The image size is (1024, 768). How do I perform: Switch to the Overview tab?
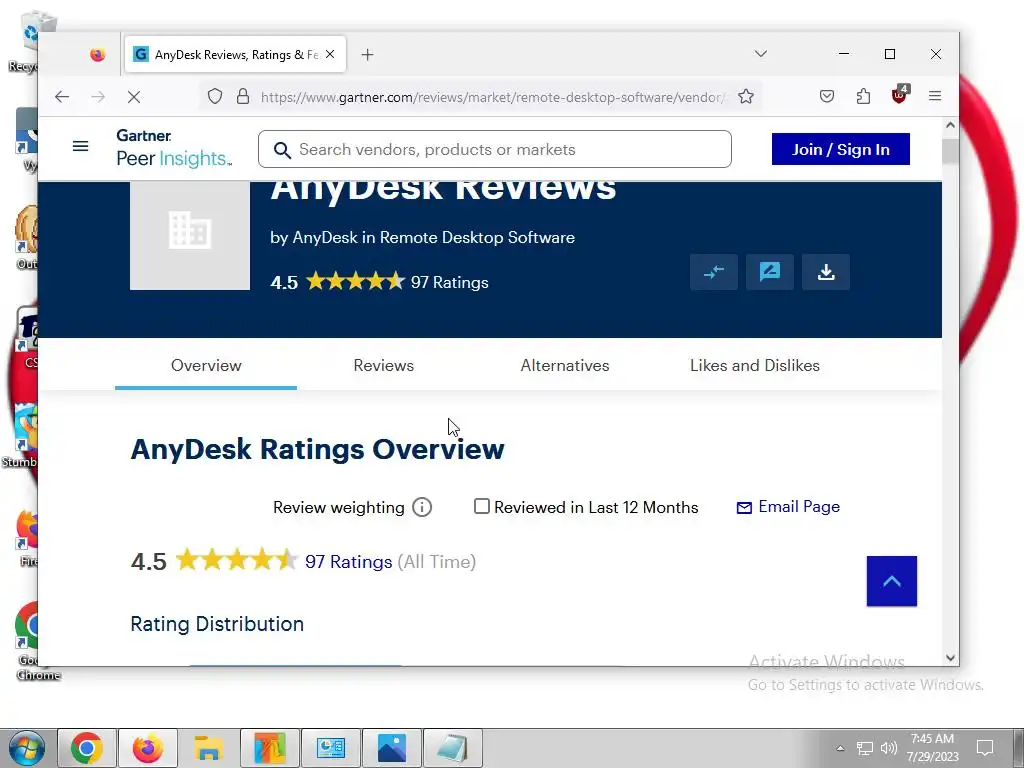[206, 365]
